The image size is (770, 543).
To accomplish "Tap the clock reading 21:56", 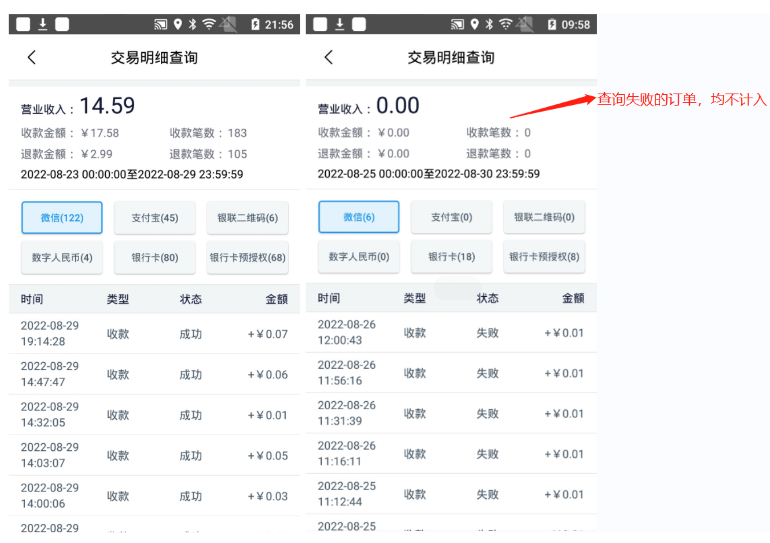I will (279, 25).
